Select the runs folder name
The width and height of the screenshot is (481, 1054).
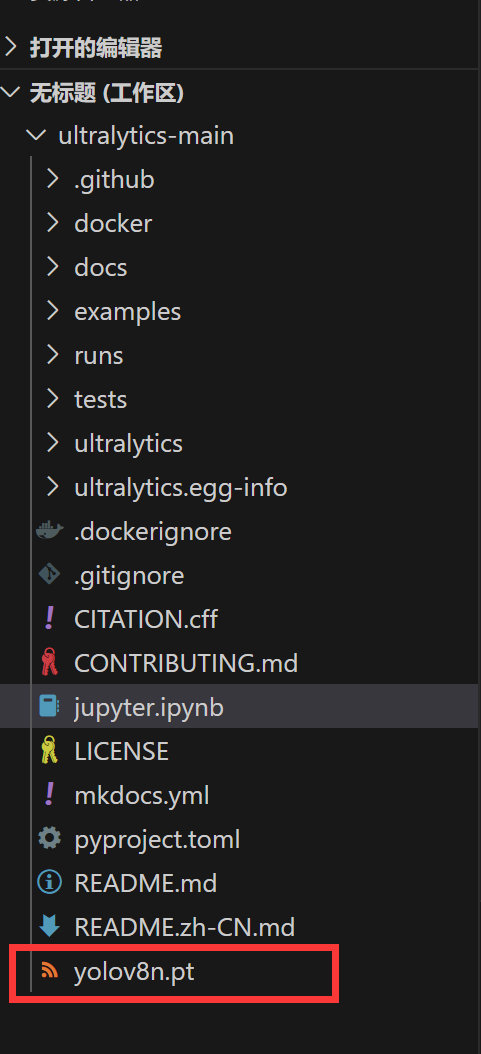click(99, 356)
